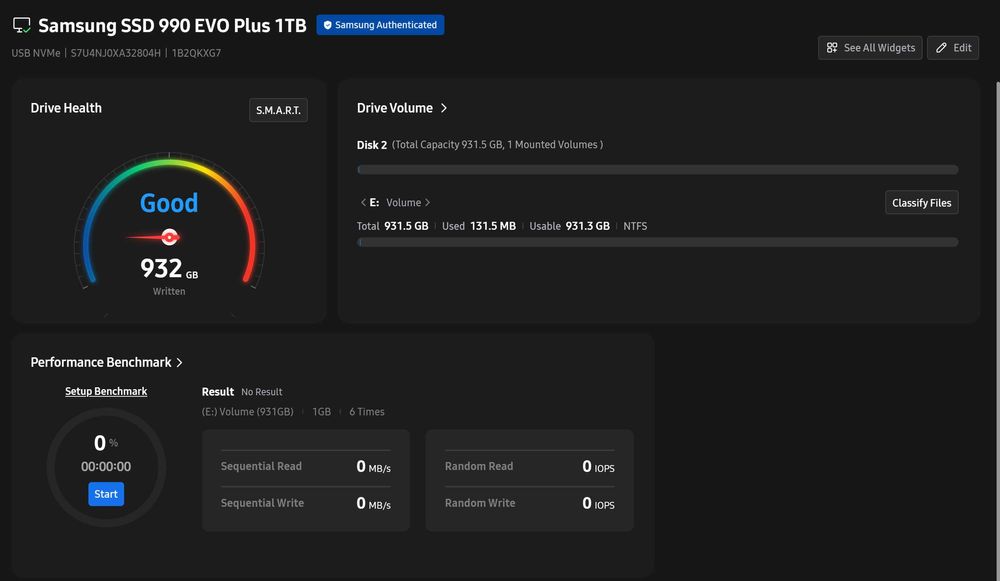Expand Drive Volume with its chevron
Image resolution: width=1000 pixels, height=581 pixels.
pyautogui.click(x=444, y=108)
